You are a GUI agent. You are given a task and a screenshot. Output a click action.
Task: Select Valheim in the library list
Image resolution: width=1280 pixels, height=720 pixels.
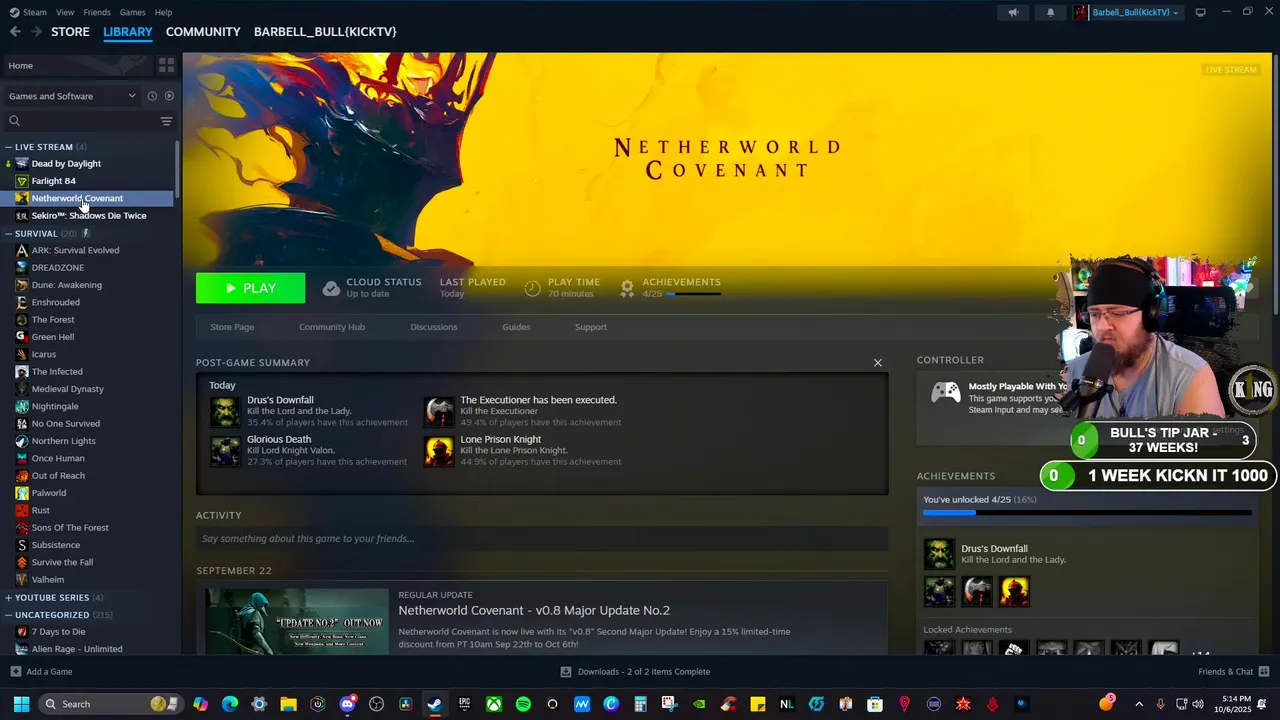[x=48, y=580]
